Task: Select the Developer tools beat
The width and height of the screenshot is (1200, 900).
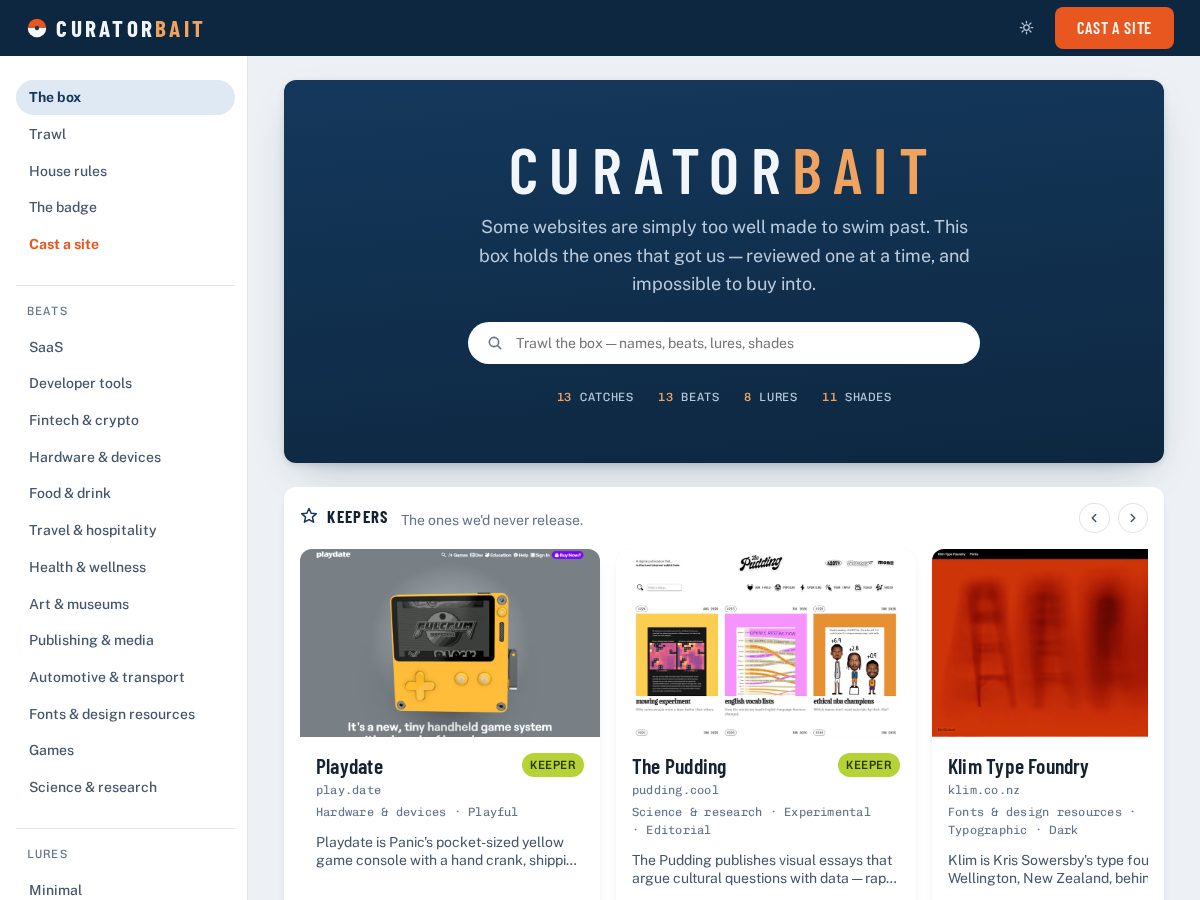Action: [125, 383]
